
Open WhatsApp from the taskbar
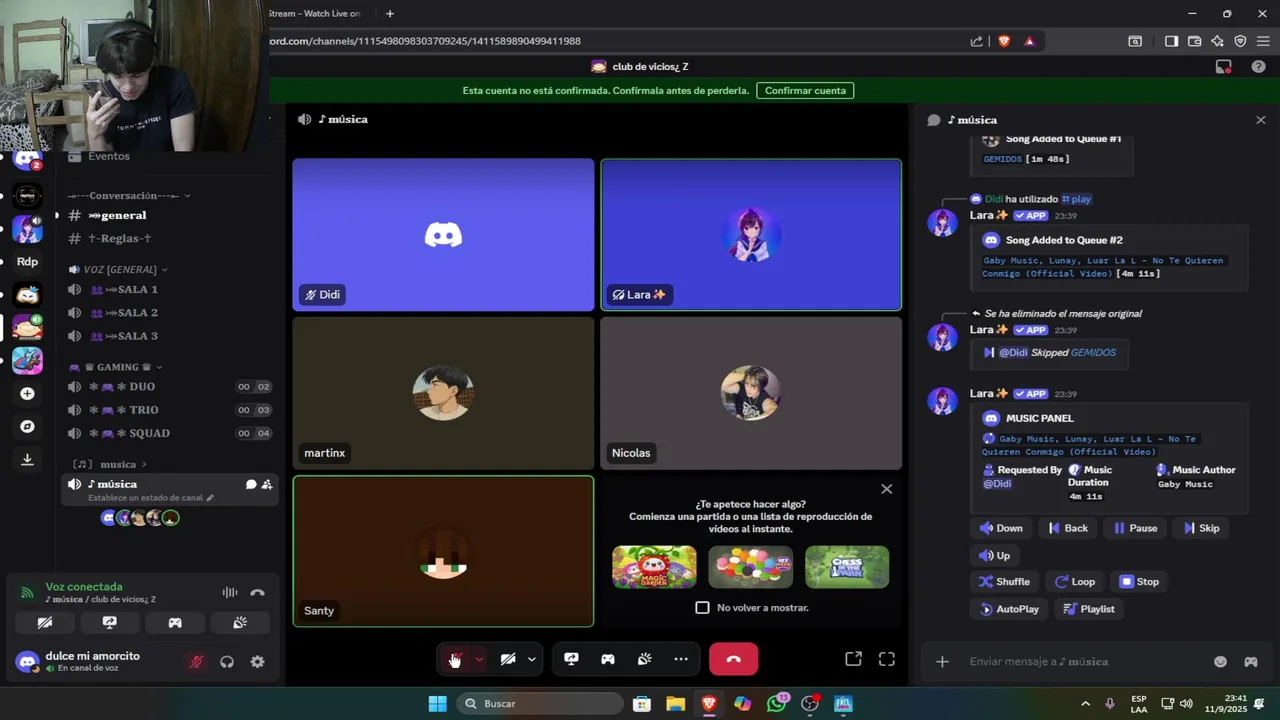click(x=777, y=704)
